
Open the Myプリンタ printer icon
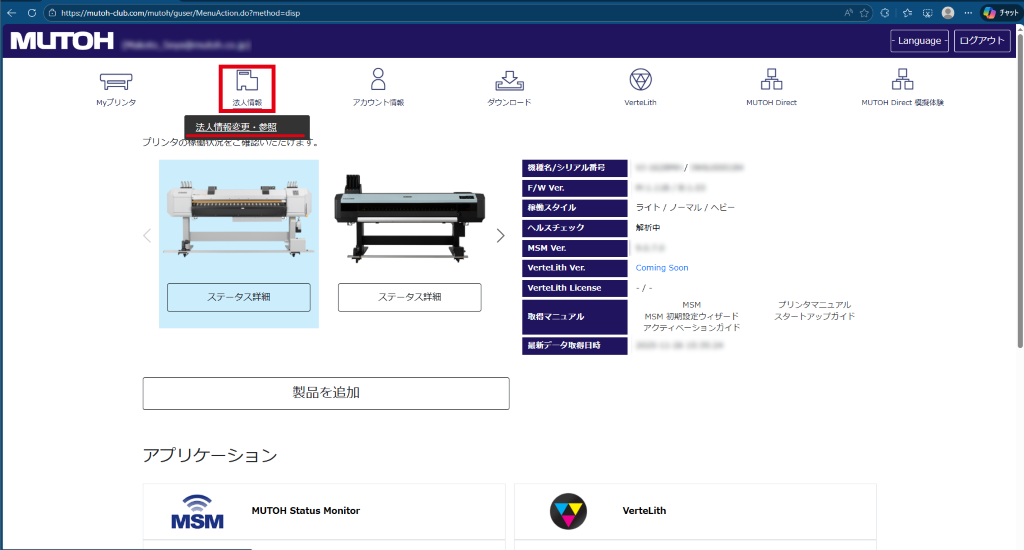tap(116, 82)
